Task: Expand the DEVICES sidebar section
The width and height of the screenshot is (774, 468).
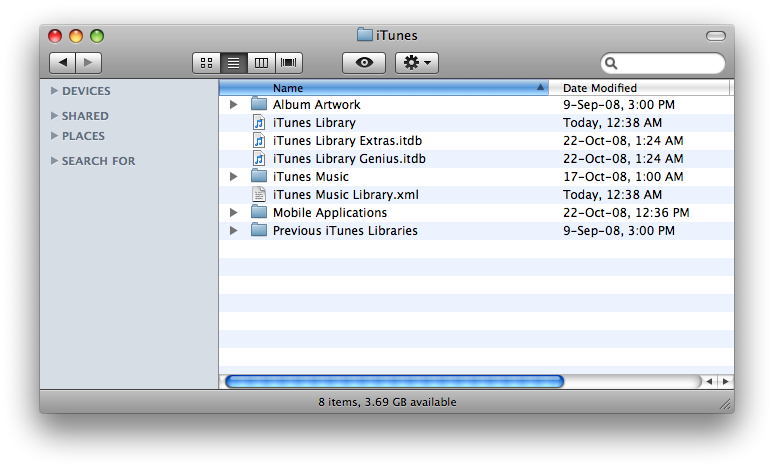Action: (x=54, y=91)
